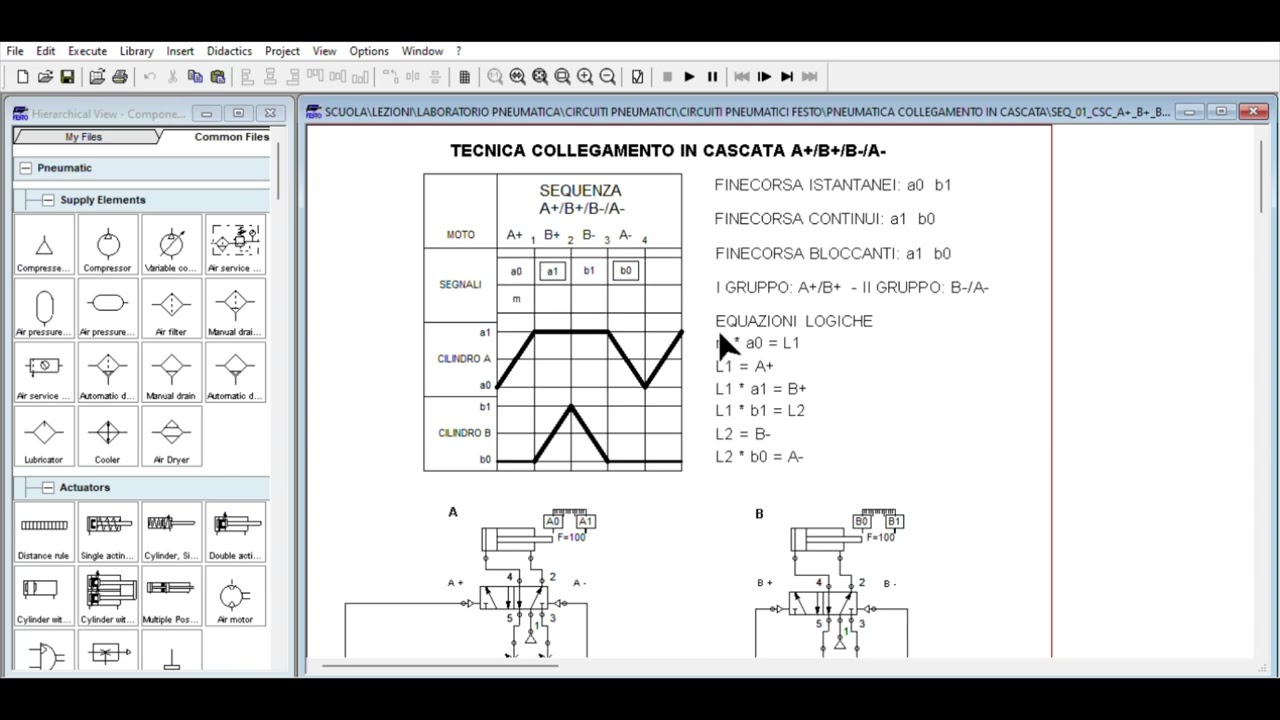This screenshot has height=720, width=1280.
Task: Open print preview from the toolbar
Action: point(97,77)
